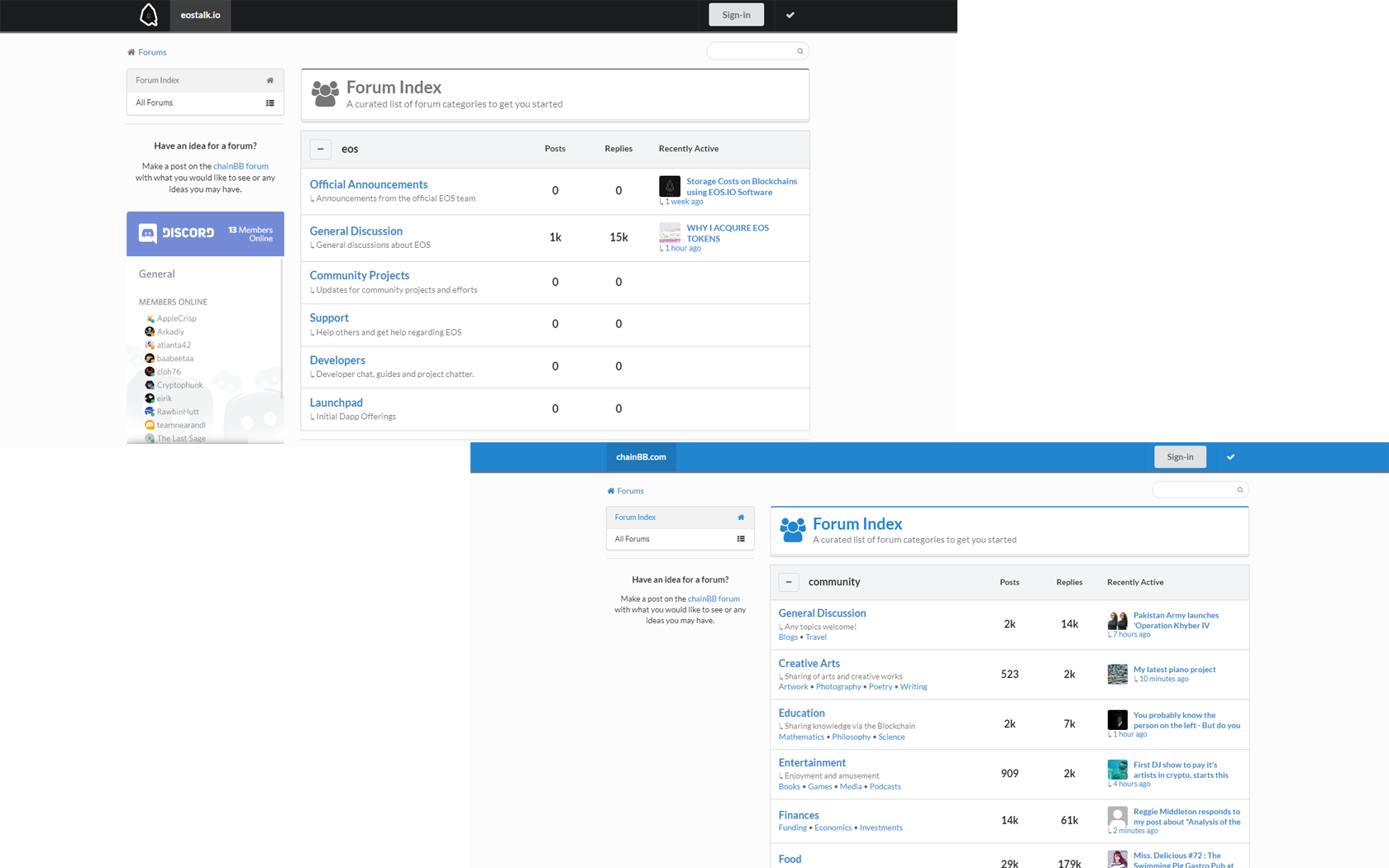Click the Discord logo in the sidebar widget
This screenshot has width=1389, height=868.
click(x=176, y=233)
